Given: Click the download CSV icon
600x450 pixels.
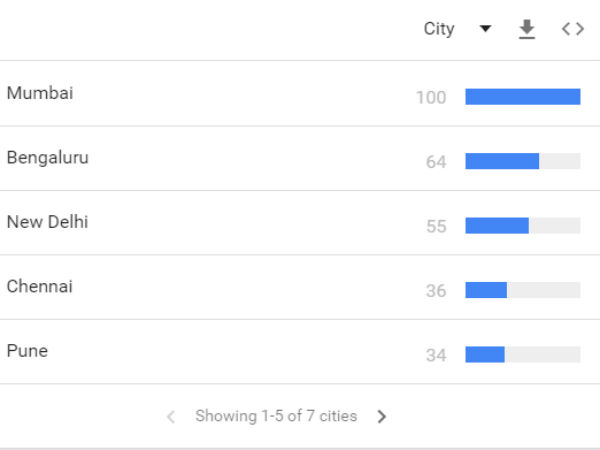Looking at the screenshot, I should pos(527,30).
